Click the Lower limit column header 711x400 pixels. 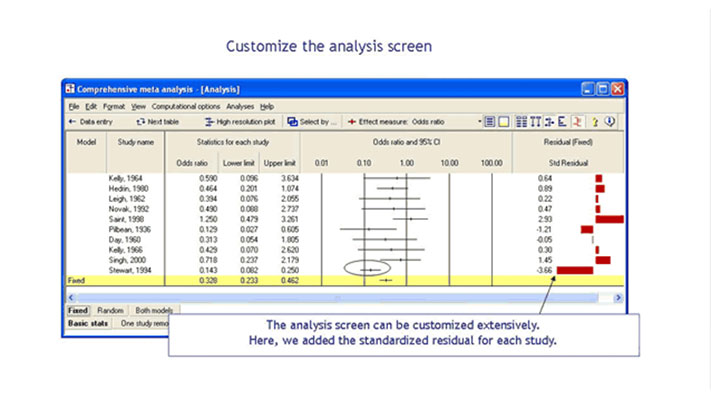[239, 163]
